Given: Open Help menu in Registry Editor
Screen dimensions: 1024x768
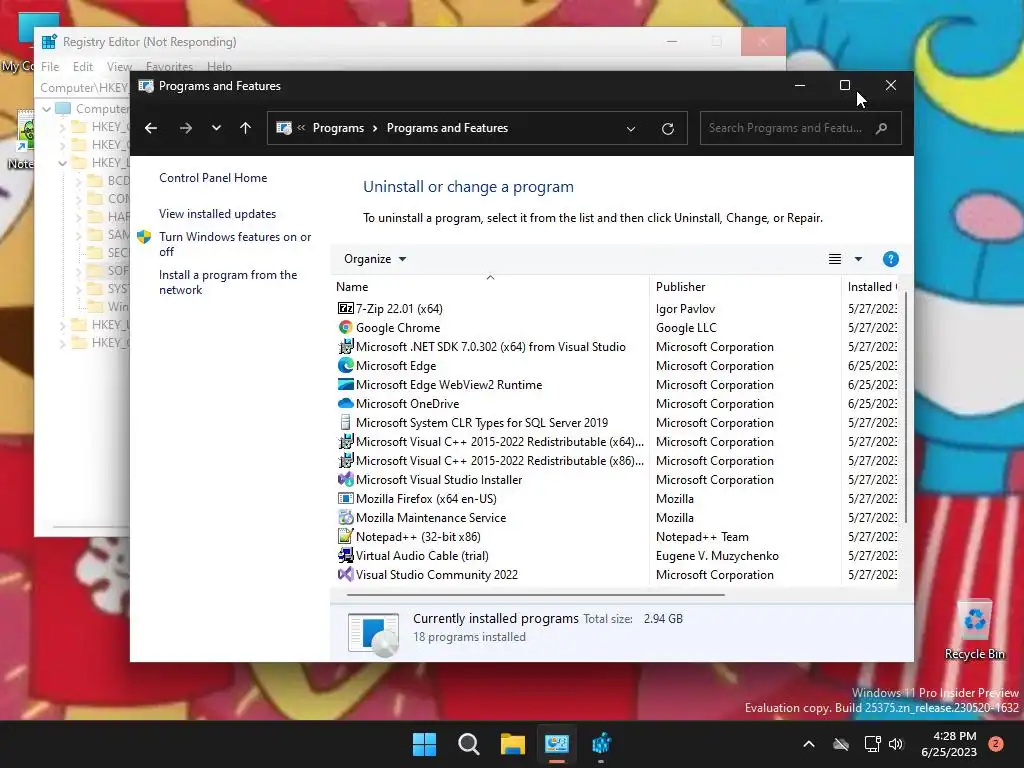Looking at the screenshot, I should 219,67.
